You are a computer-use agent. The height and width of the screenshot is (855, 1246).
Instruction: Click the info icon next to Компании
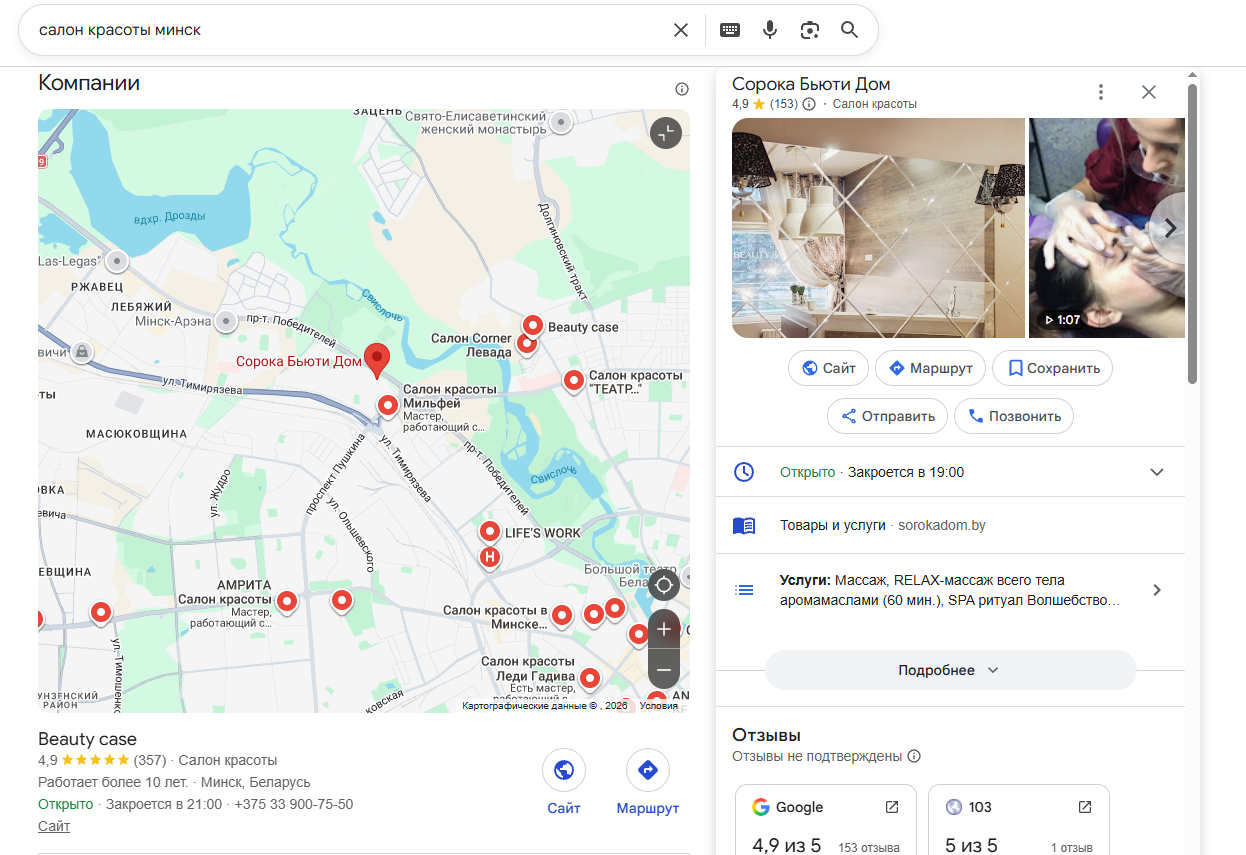682,89
